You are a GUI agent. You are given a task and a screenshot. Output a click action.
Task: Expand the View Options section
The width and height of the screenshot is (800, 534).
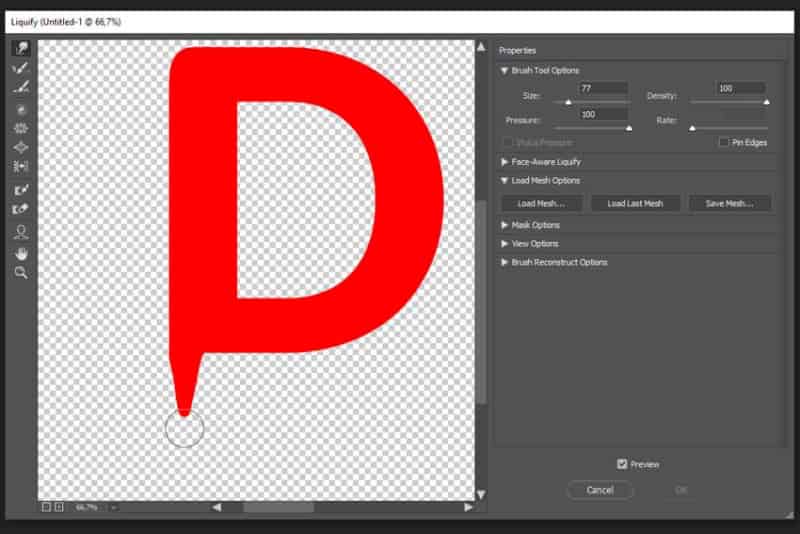coord(504,244)
